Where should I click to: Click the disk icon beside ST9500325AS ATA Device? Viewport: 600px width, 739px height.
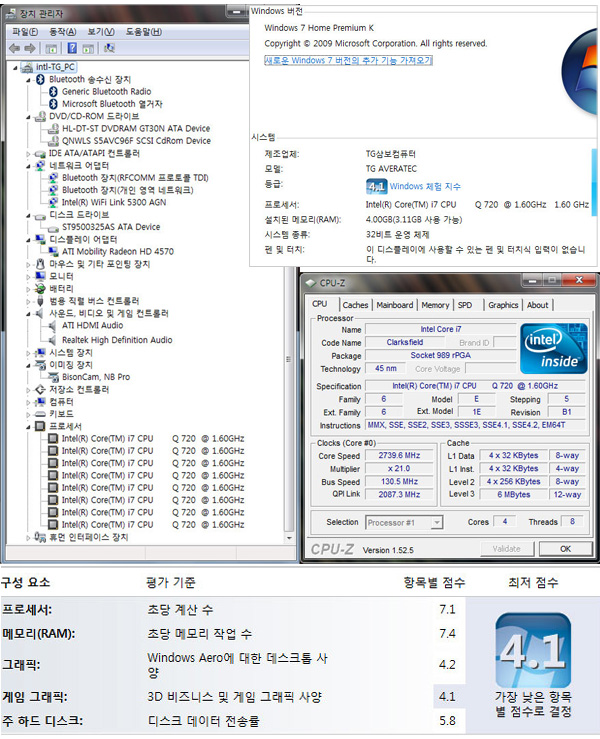point(53,227)
